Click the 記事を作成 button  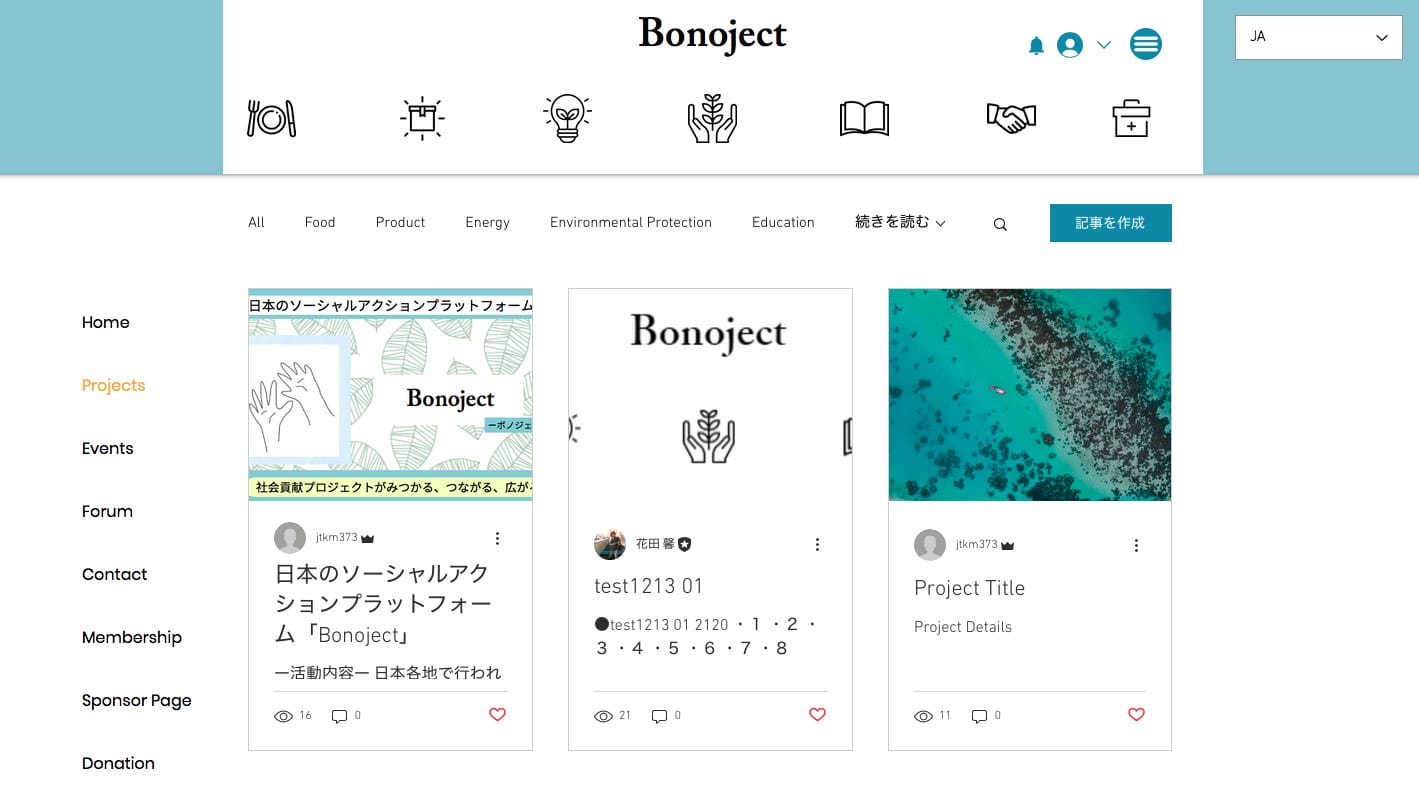pyautogui.click(x=1110, y=223)
